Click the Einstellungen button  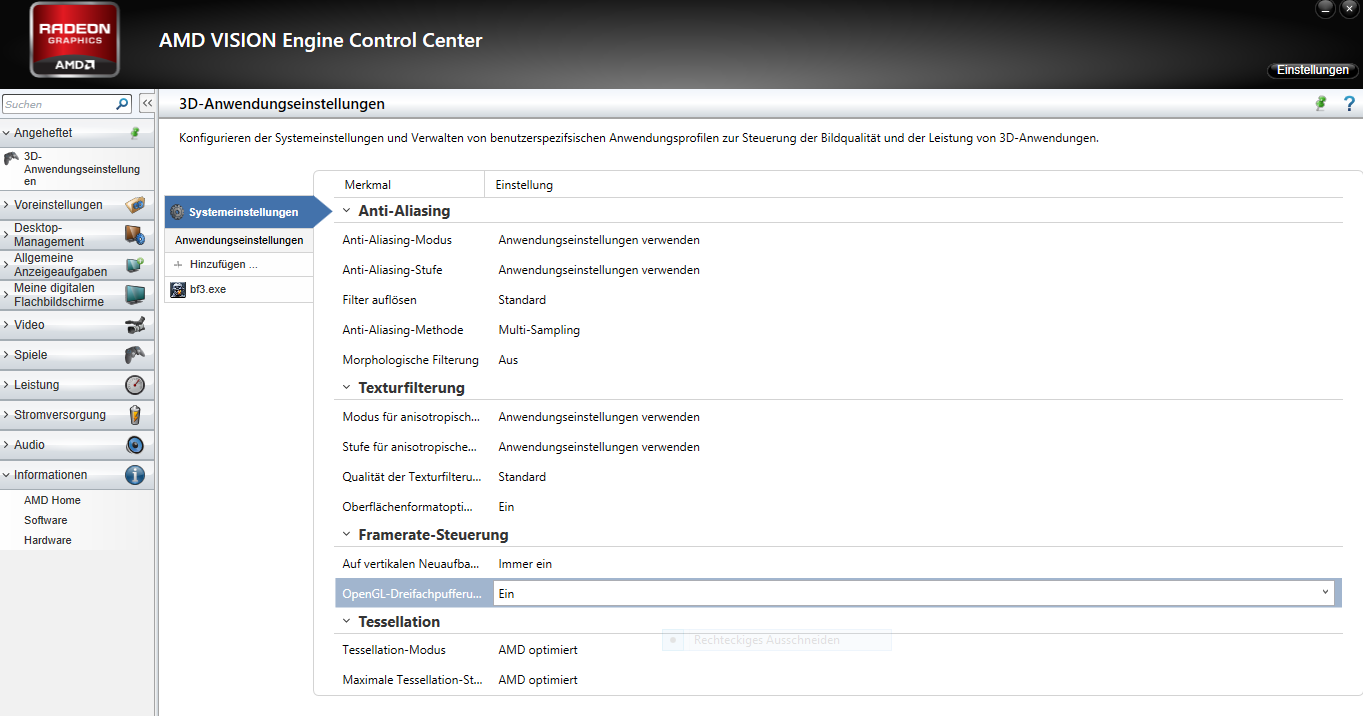pyautogui.click(x=1313, y=70)
